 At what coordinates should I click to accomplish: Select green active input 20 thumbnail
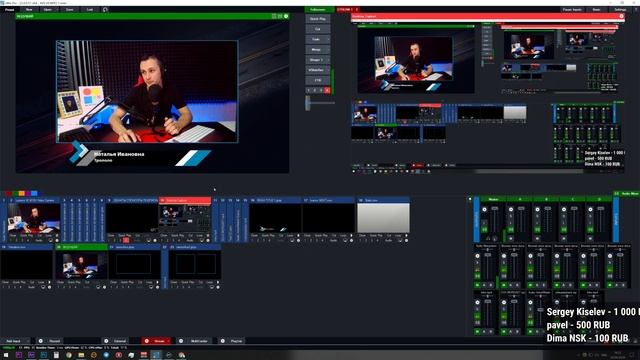pyautogui.click(x=82, y=264)
